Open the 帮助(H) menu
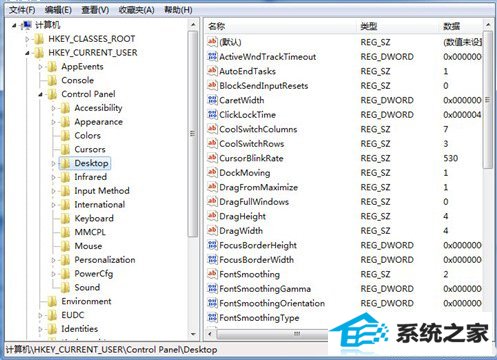 [178, 10]
